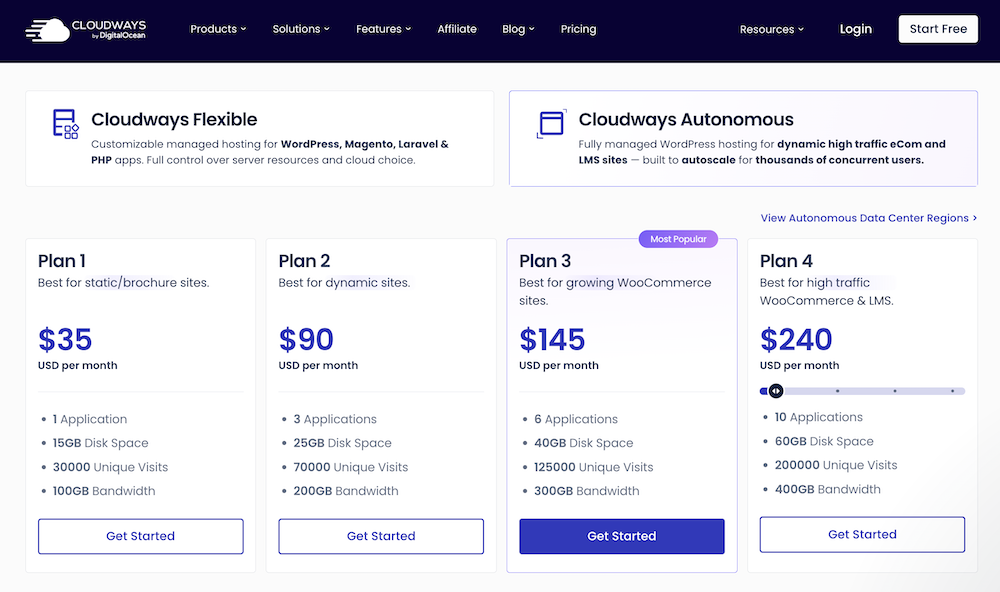Click the Plan 3 heading
The width and height of the screenshot is (1000, 592).
(x=545, y=261)
